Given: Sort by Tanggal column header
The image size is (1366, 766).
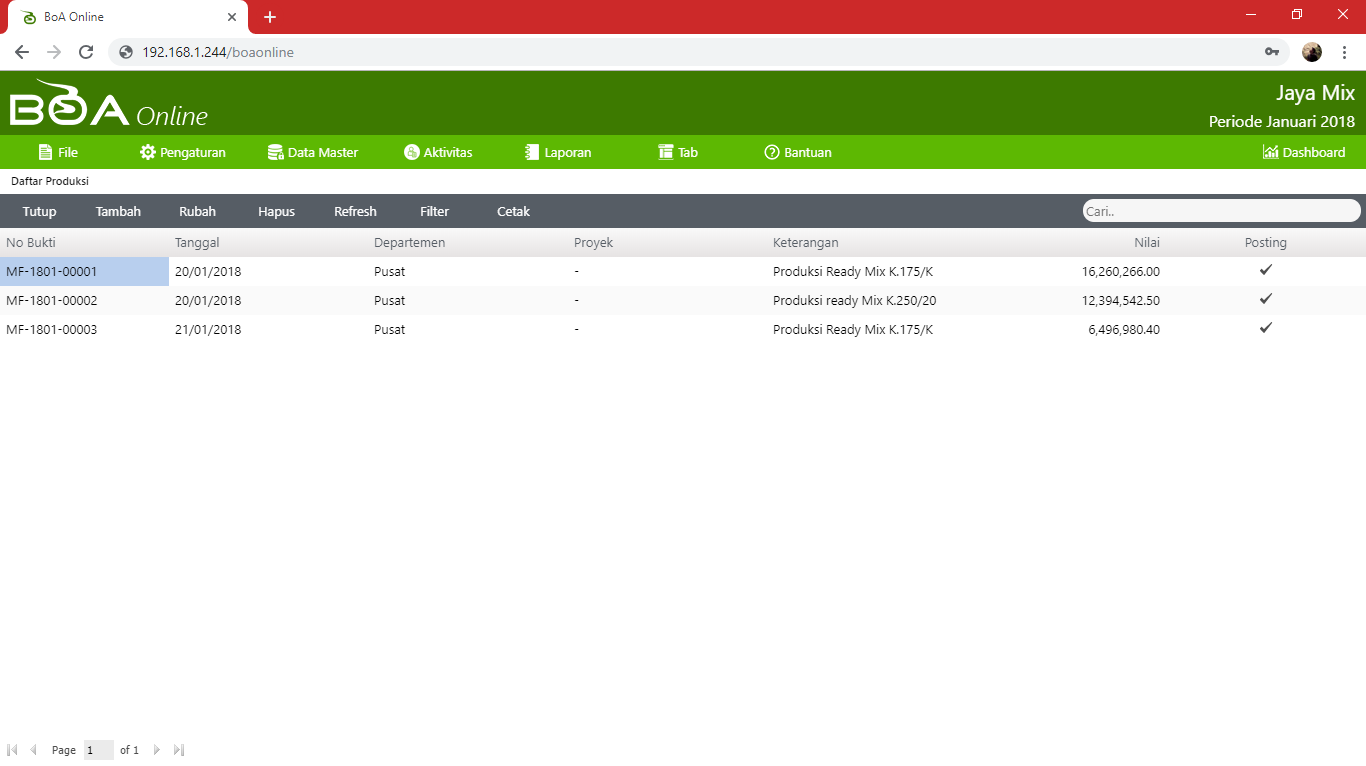Looking at the screenshot, I should [197, 242].
